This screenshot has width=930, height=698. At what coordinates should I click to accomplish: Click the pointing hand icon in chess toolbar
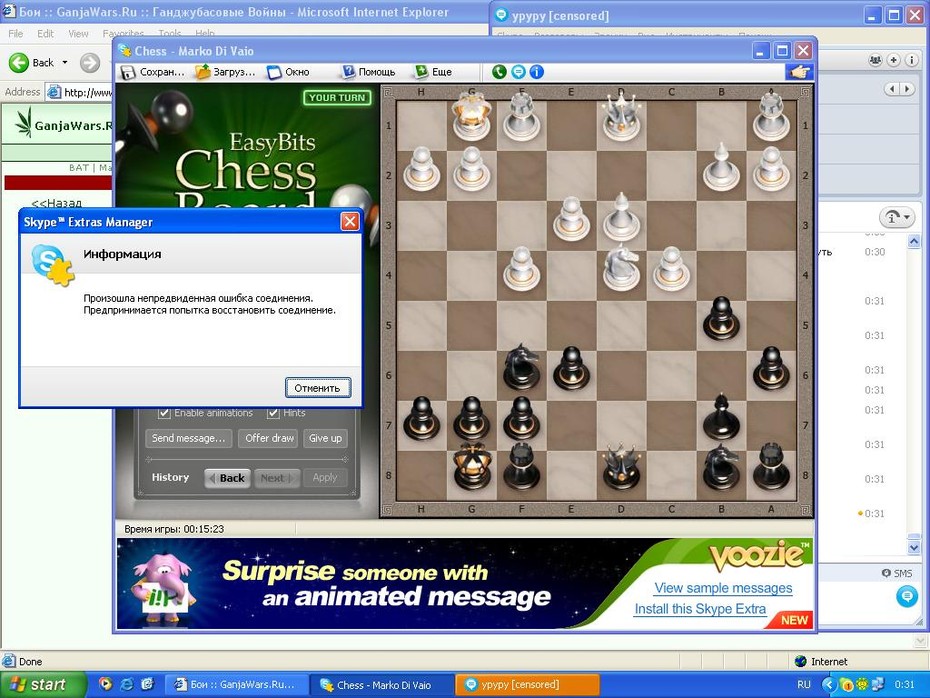coord(799,72)
